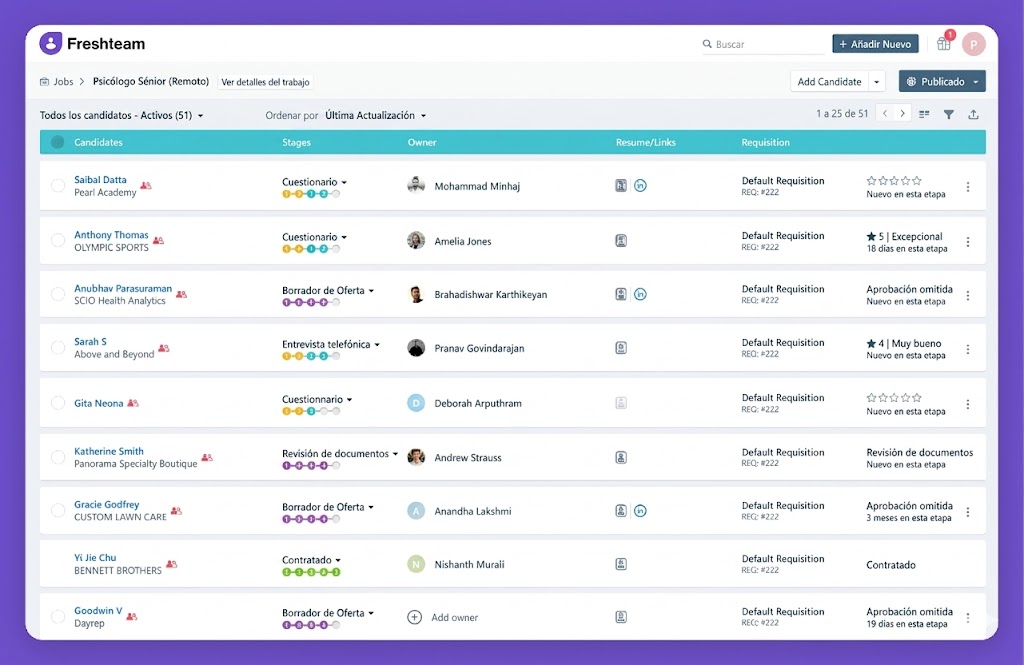
Task: Click the list view layout icon
Action: [924, 114]
